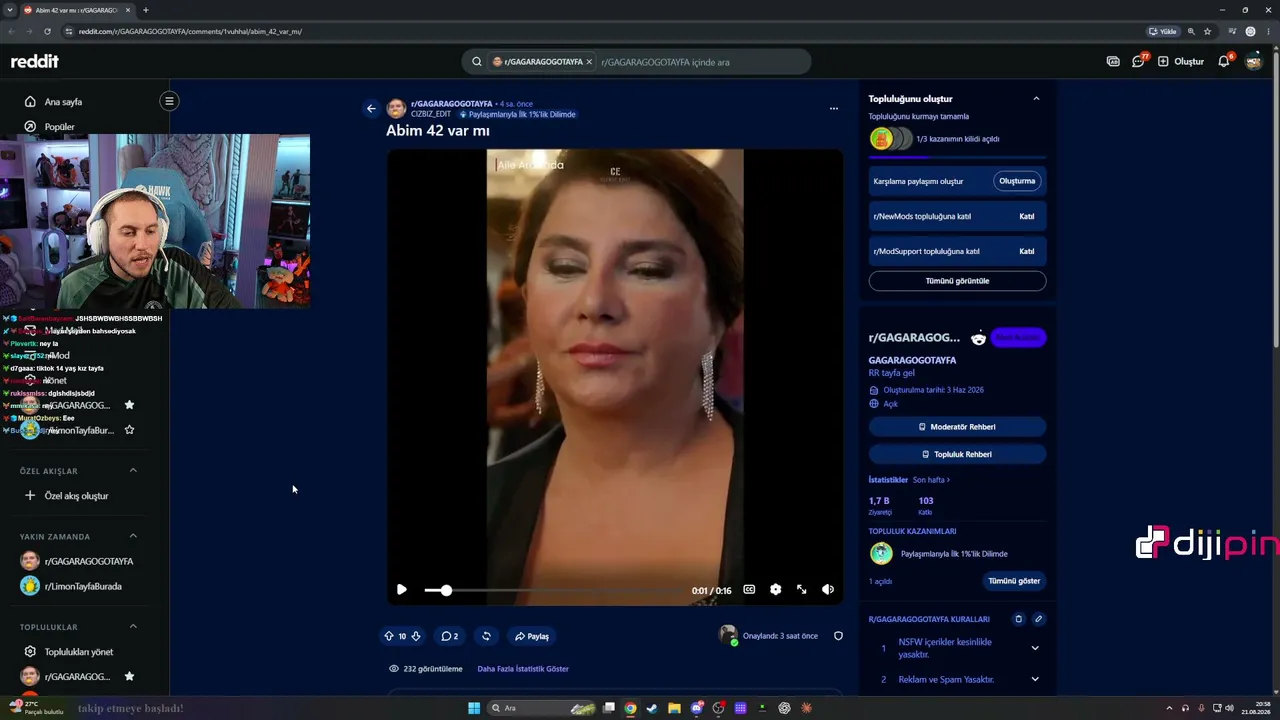This screenshot has height=720, width=1280.
Task: Create a new post with Oluştur
Action: pyautogui.click(x=1181, y=61)
